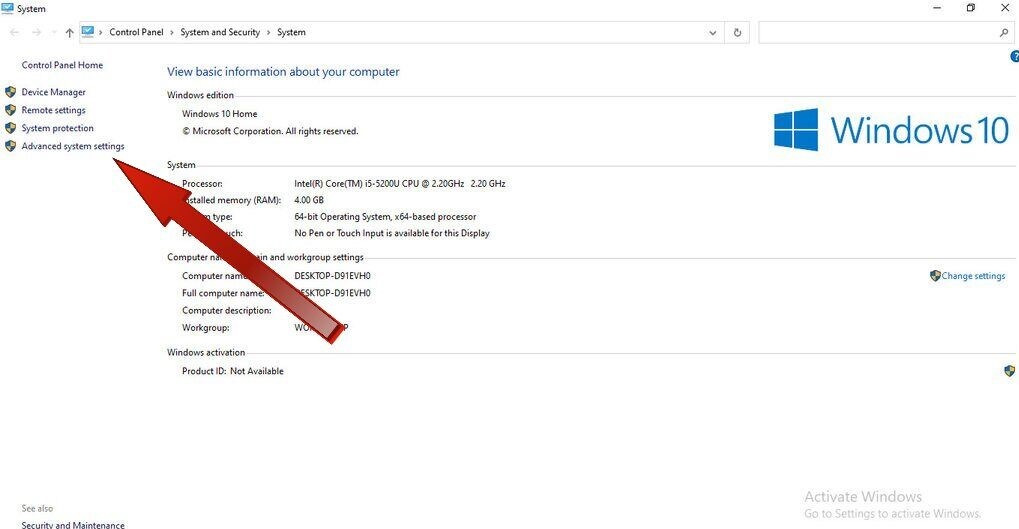Click inside the Control Panel search box
1019x529 pixels.
877,32
